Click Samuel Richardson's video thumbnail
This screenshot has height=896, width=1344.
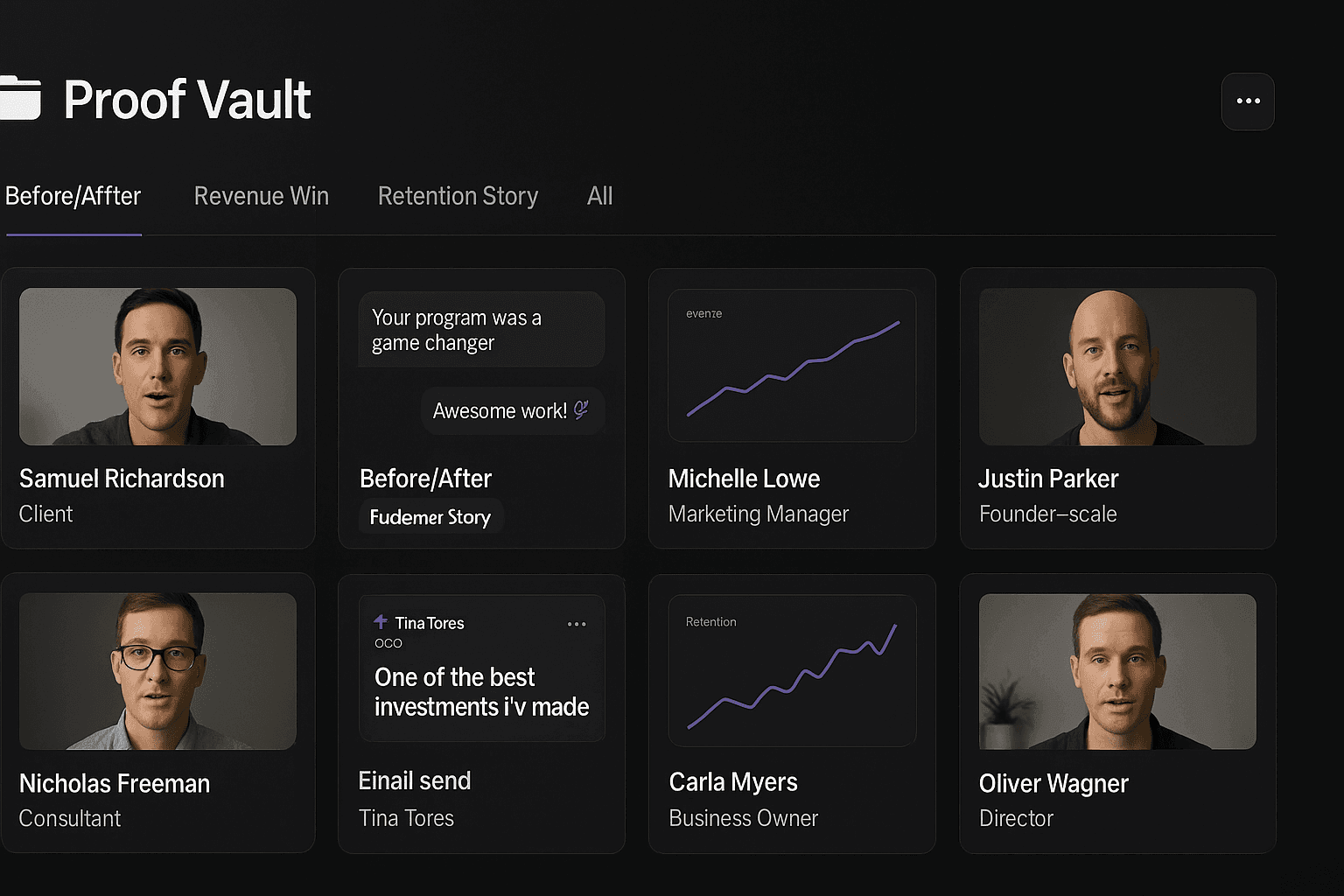coord(157,366)
